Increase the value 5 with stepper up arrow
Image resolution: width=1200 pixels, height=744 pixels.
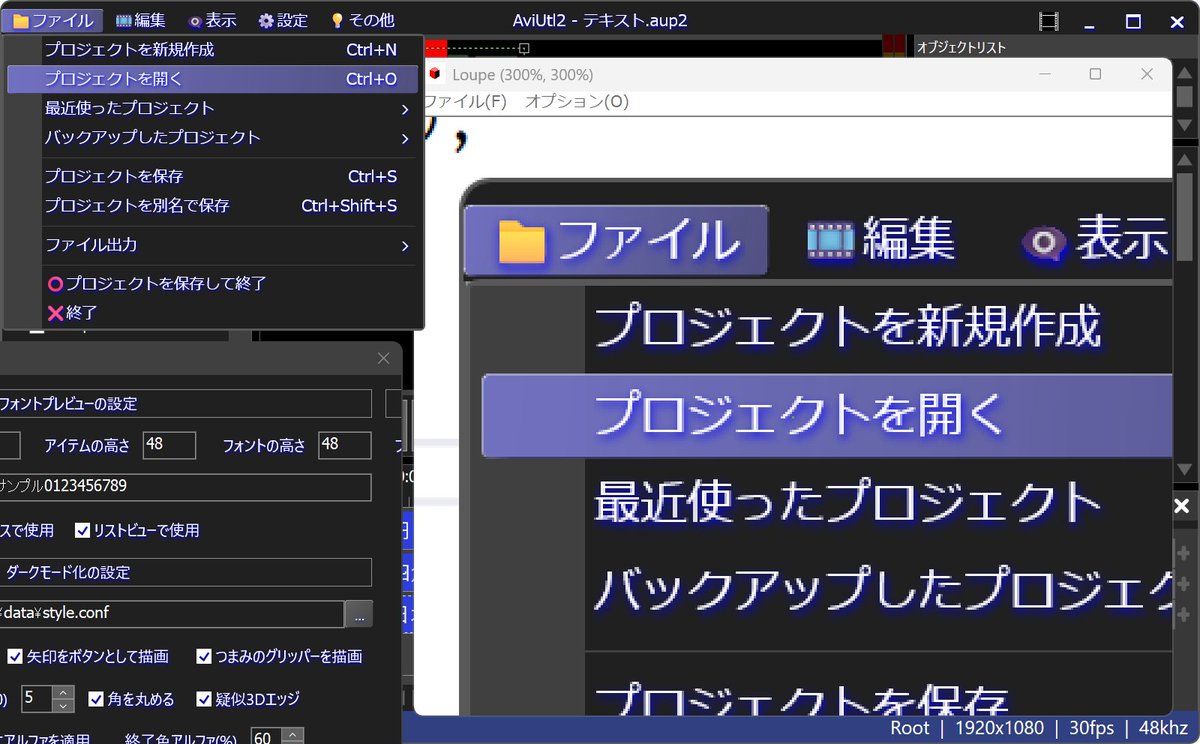[x=62, y=692]
